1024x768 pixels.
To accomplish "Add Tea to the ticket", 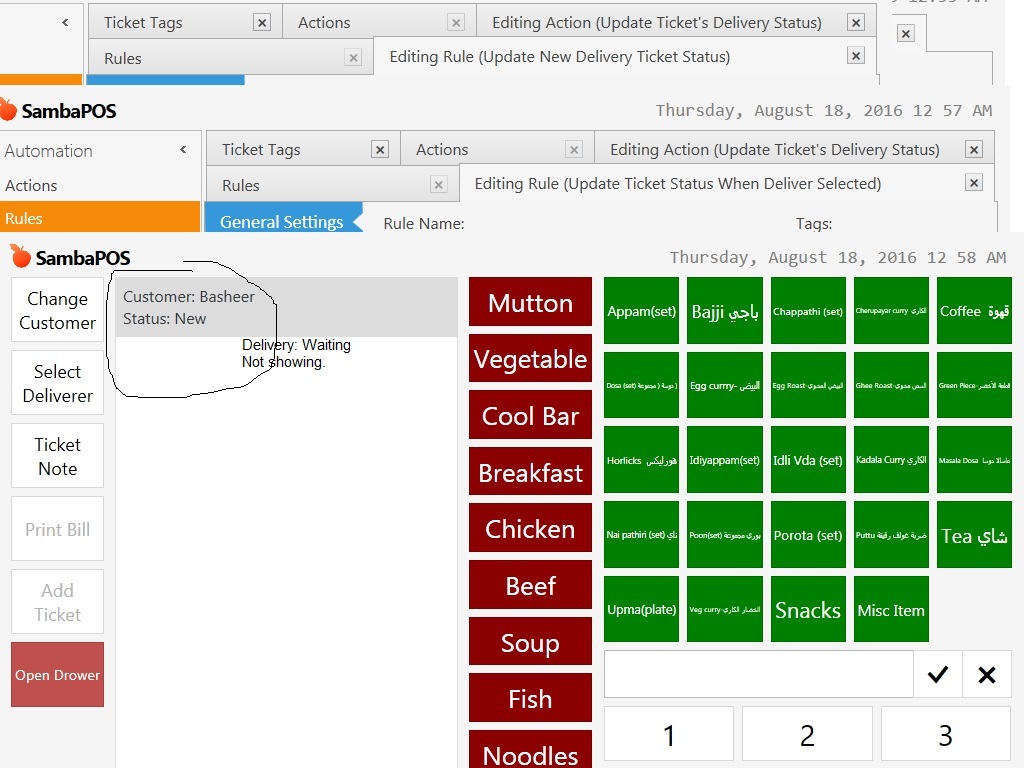I will (974, 535).
